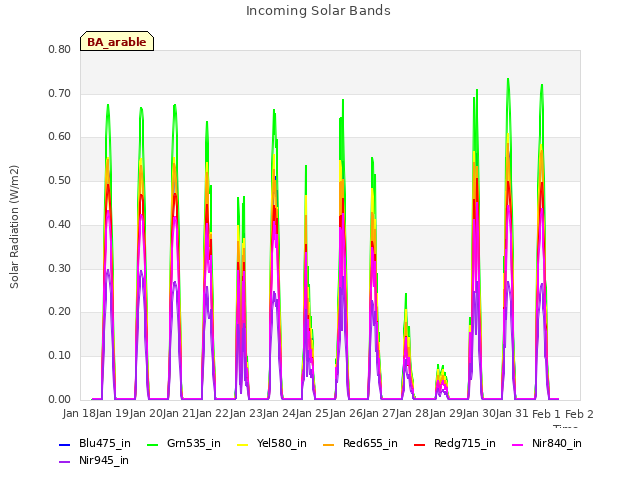Click the Yel580_in legend label
This screenshot has height=480, width=640.
point(282,443)
